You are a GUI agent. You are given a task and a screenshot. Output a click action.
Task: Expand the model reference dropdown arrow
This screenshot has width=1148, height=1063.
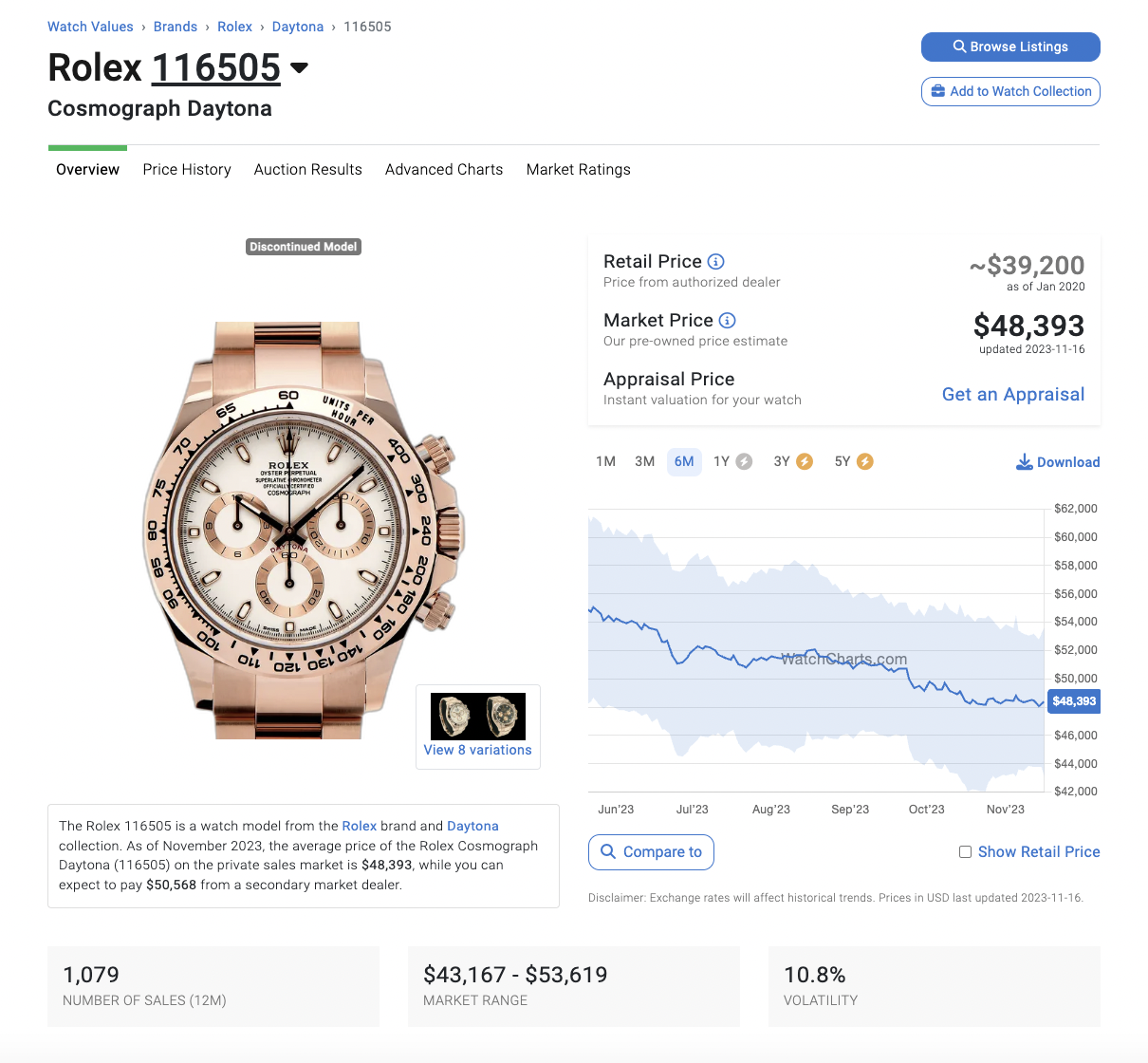coord(299,68)
